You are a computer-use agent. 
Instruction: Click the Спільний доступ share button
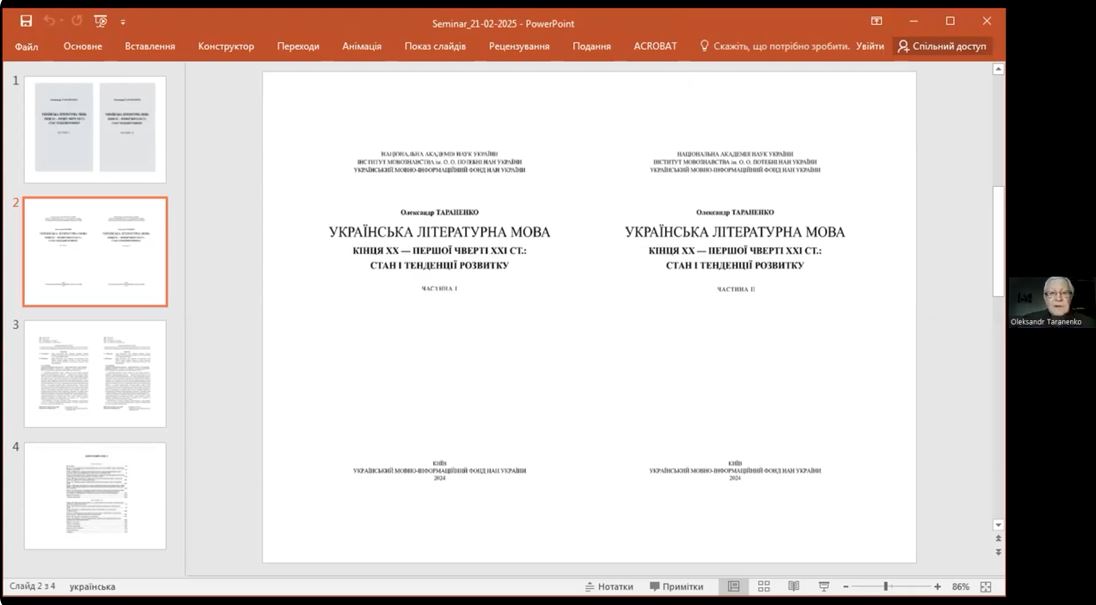(x=942, y=46)
